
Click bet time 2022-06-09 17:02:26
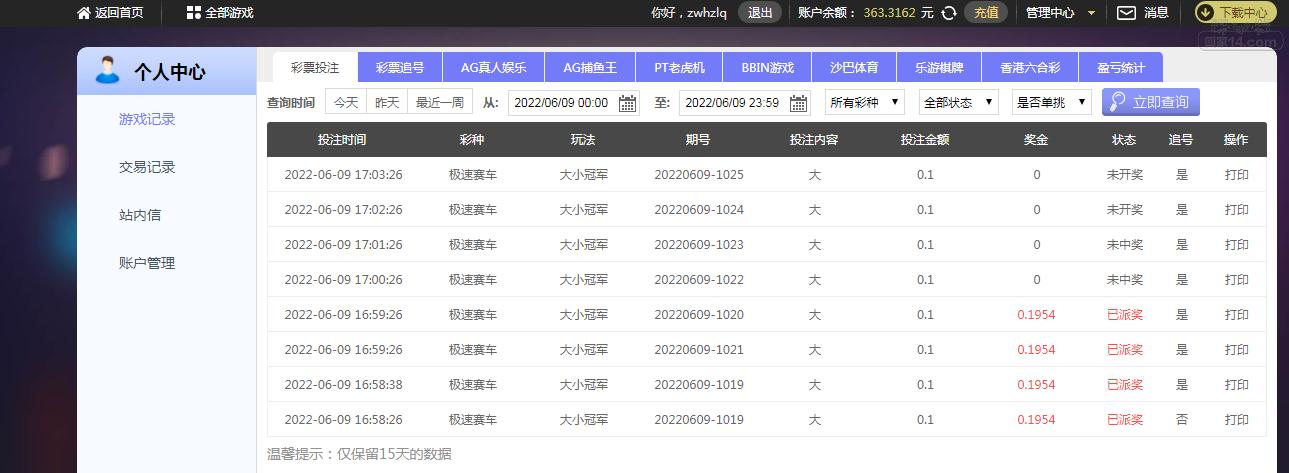[344, 209]
